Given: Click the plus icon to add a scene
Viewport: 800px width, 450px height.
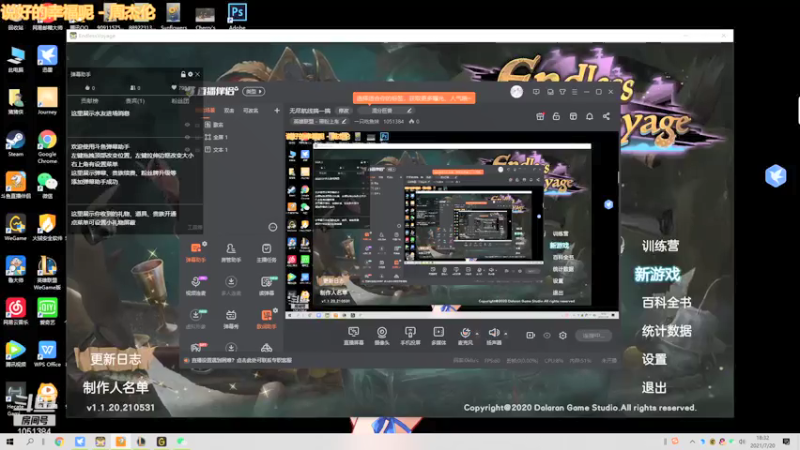Looking at the screenshot, I should point(277,110).
